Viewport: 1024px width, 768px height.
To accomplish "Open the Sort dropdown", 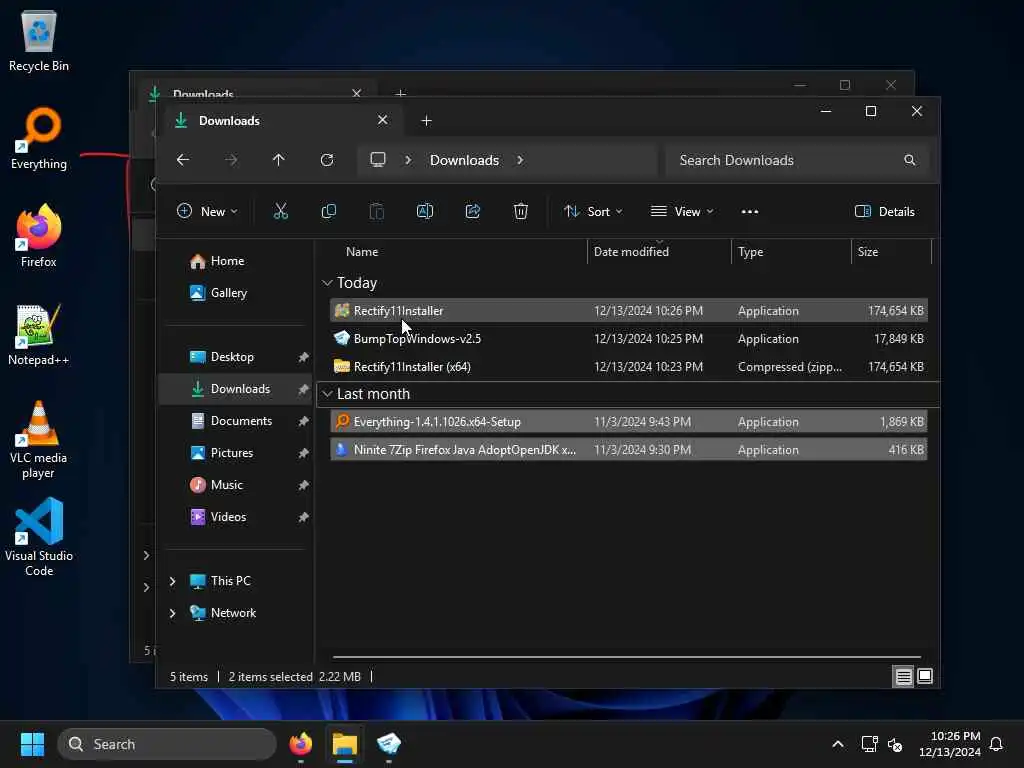I will 593,211.
